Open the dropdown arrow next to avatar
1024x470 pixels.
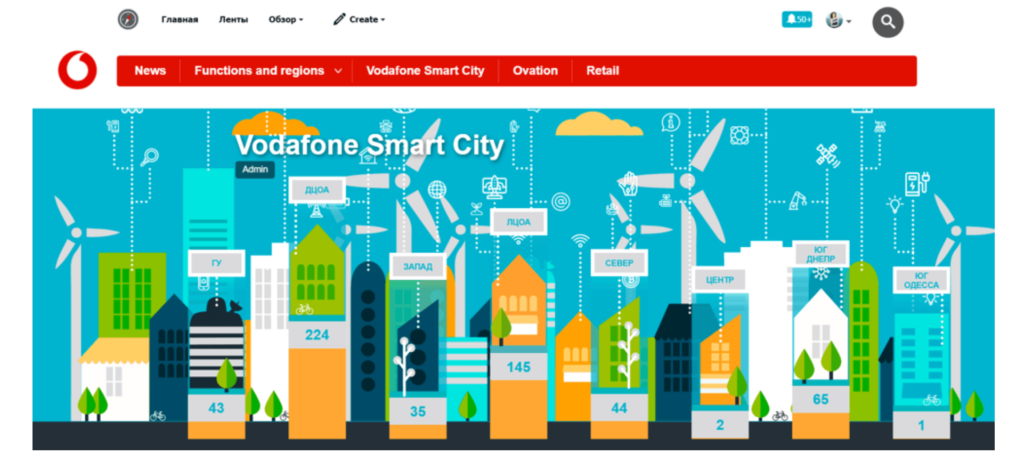(x=849, y=21)
